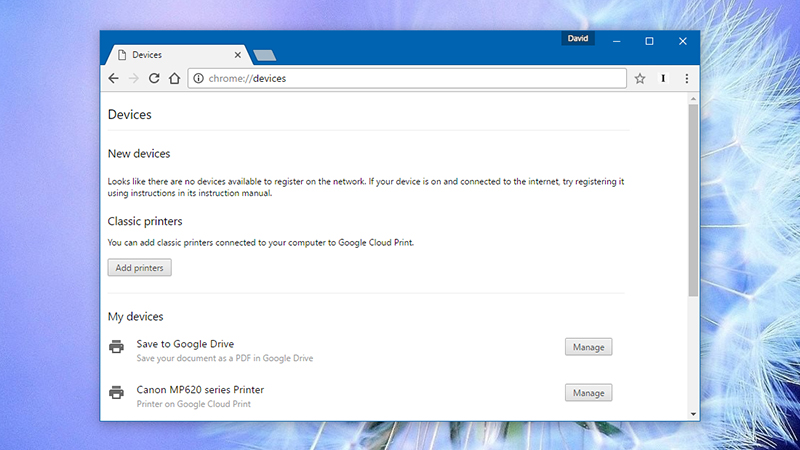The height and width of the screenshot is (450, 800).
Task: Go back with the browser back arrow
Action: click(x=113, y=78)
